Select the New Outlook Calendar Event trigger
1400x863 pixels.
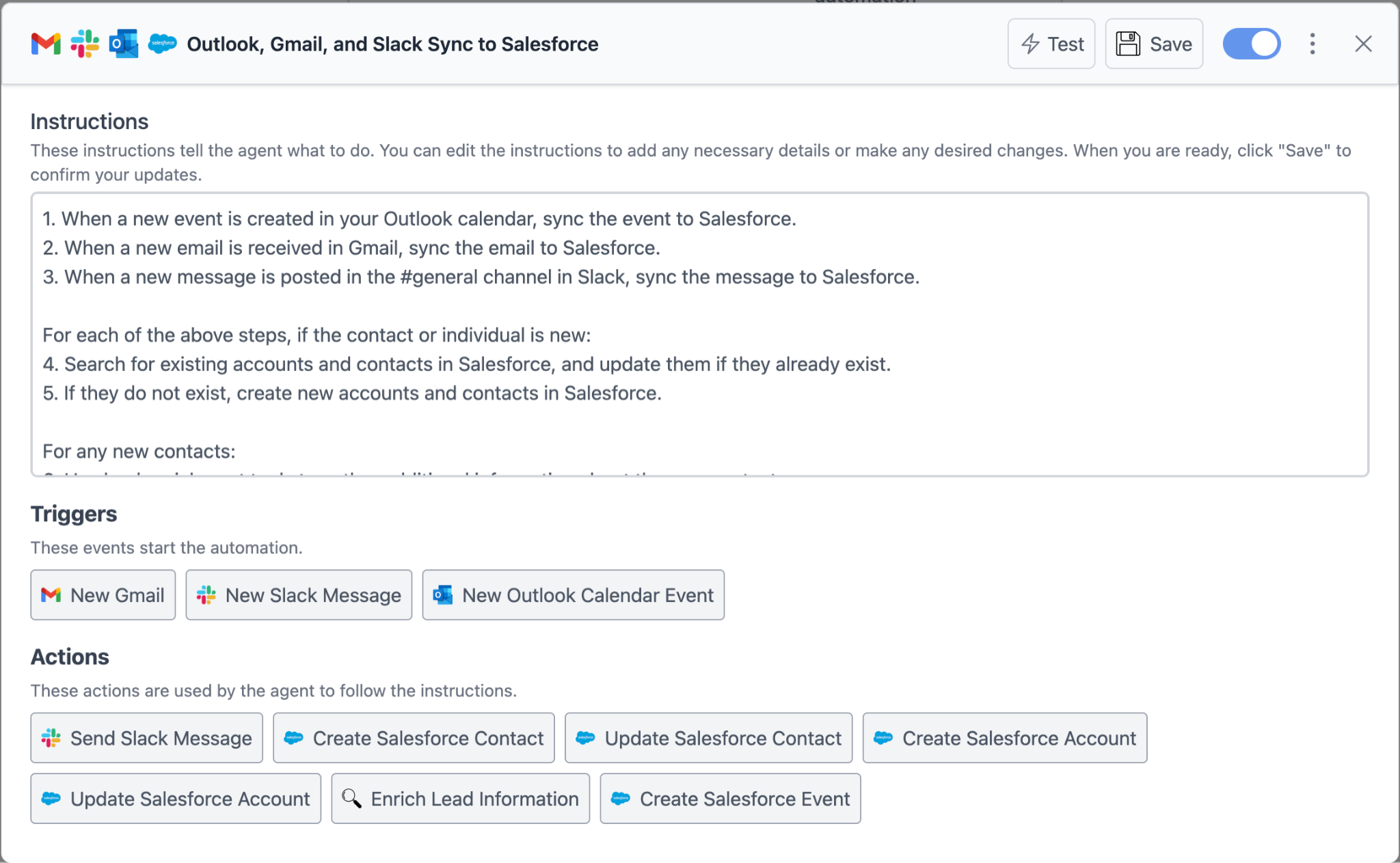click(x=574, y=595)
